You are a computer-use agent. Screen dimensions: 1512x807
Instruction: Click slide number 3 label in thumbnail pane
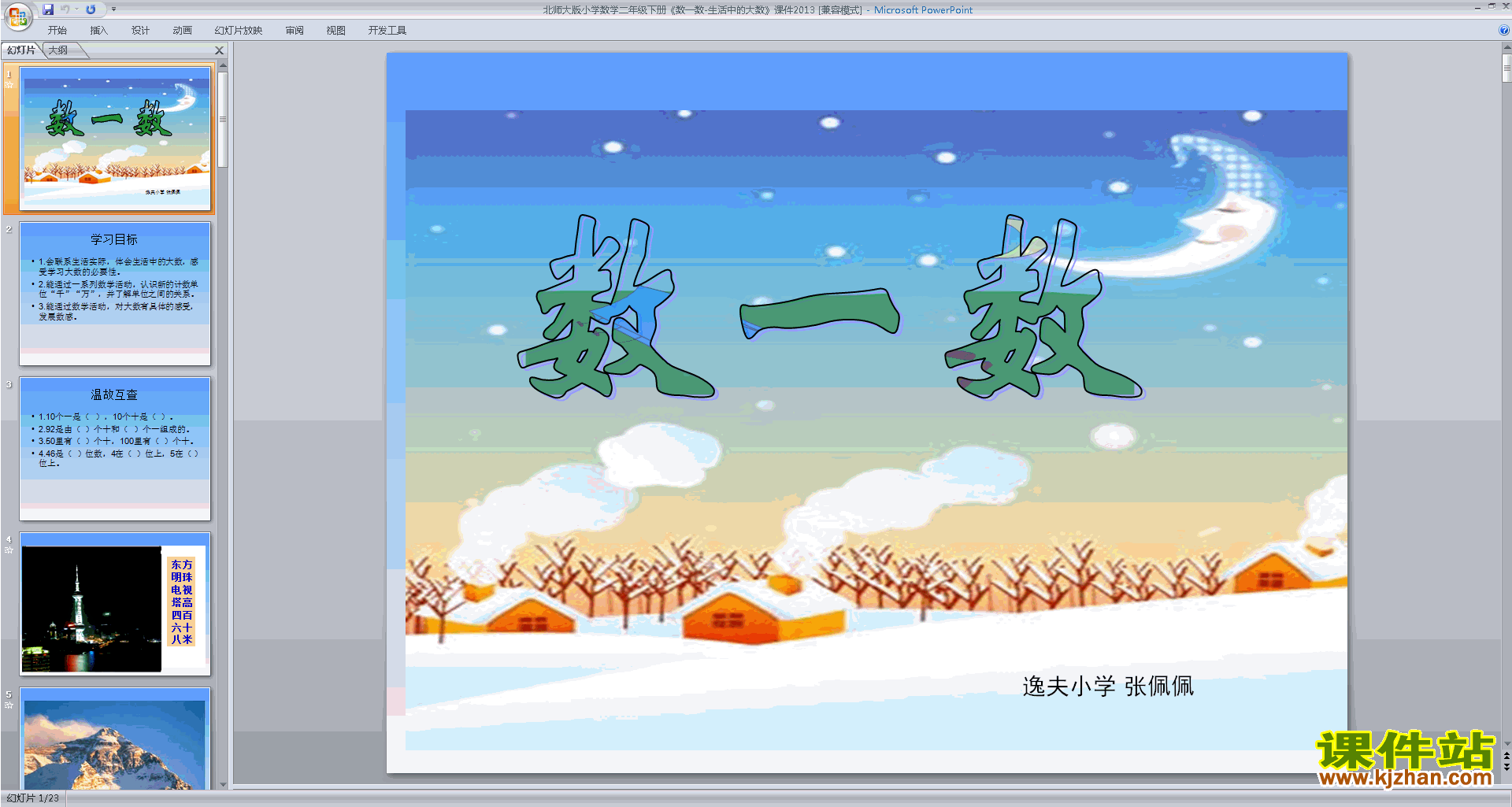[x=9, y=384]
